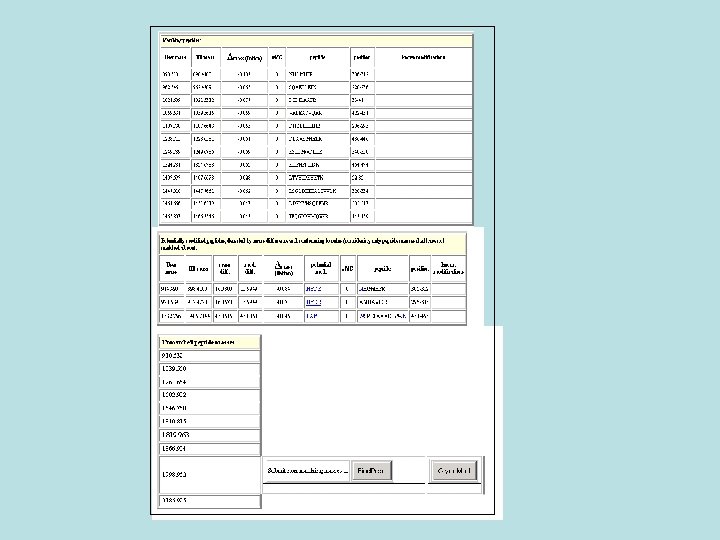Open the FAR potential modification link
The image size is (720, 540).
(312, 316)
